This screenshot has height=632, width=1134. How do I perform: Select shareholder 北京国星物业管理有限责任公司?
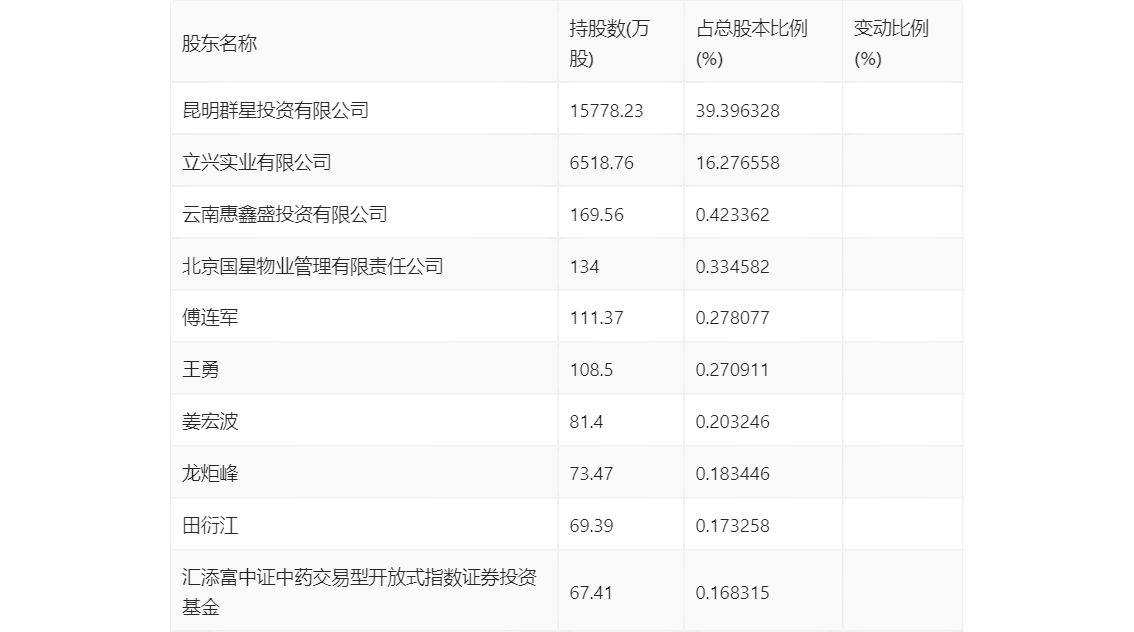pyautogui.click(x=312, y=267)
